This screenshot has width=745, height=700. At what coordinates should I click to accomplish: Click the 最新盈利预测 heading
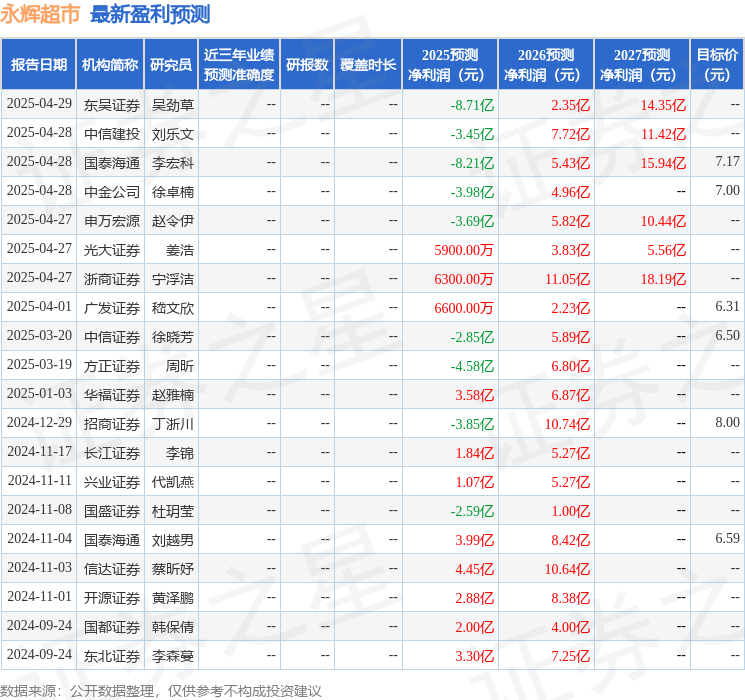[150, 14]
